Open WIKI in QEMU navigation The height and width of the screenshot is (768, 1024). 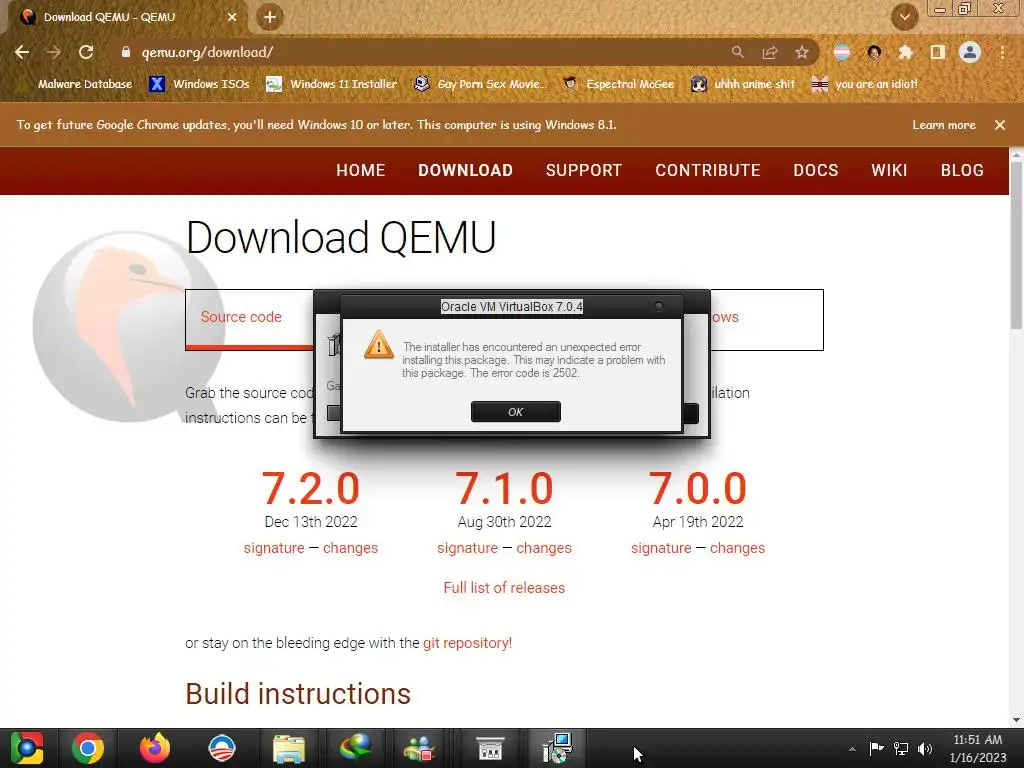889,170
